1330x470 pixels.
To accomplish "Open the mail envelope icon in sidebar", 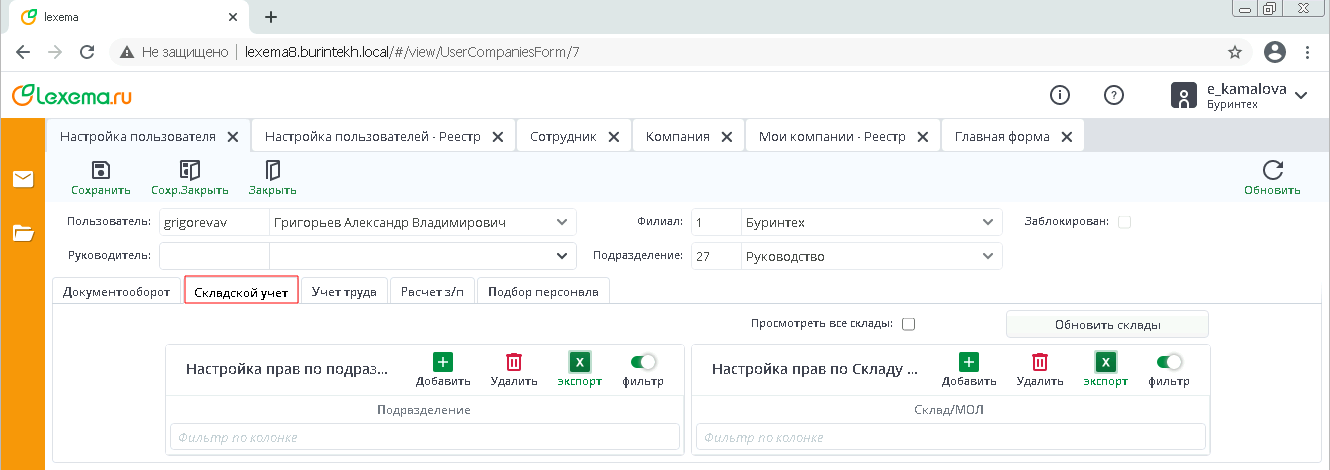I will pyautogui.click(x=23, y=180).
